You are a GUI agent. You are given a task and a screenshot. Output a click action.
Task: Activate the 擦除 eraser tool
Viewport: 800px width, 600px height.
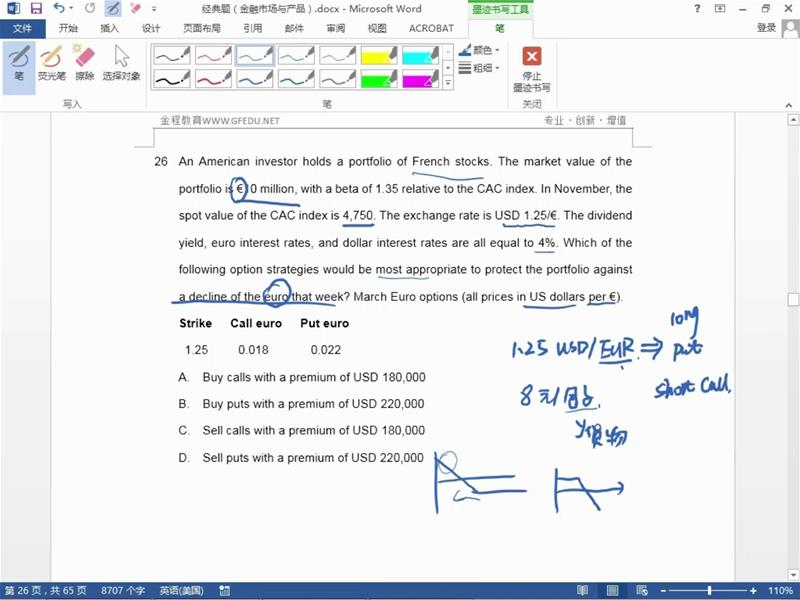pyautogui.click(x=85, y=64)
